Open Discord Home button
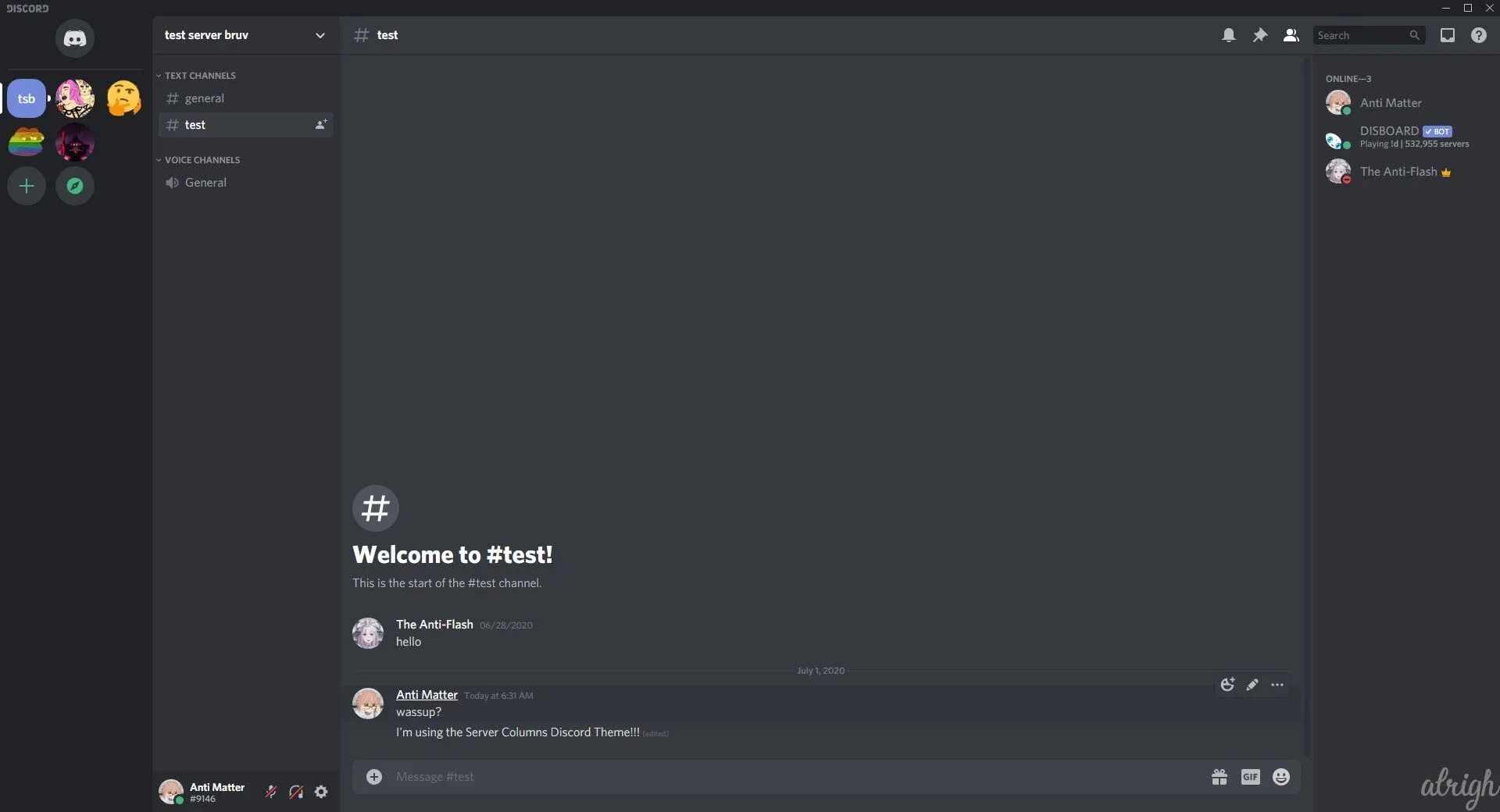The image size is (1500, 812). 75,38
